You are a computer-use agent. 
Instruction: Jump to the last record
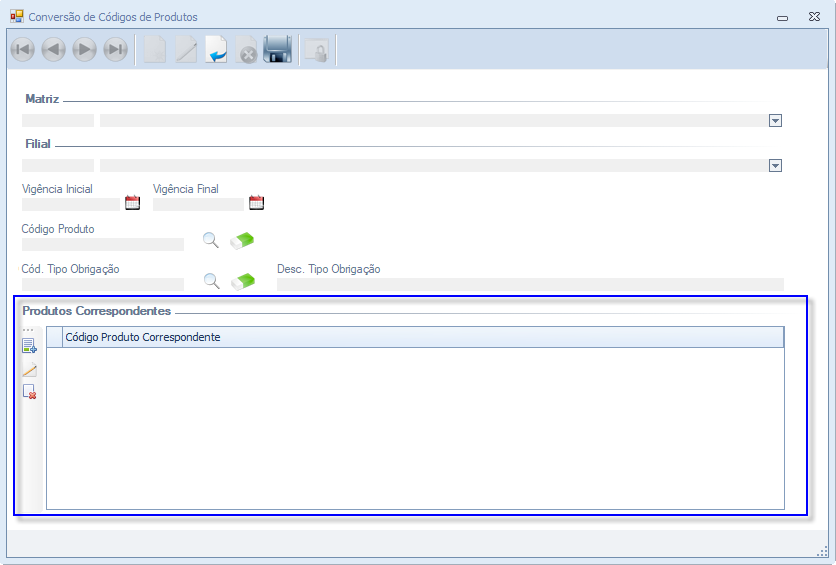pyautogui.click(x=116, y=50)
